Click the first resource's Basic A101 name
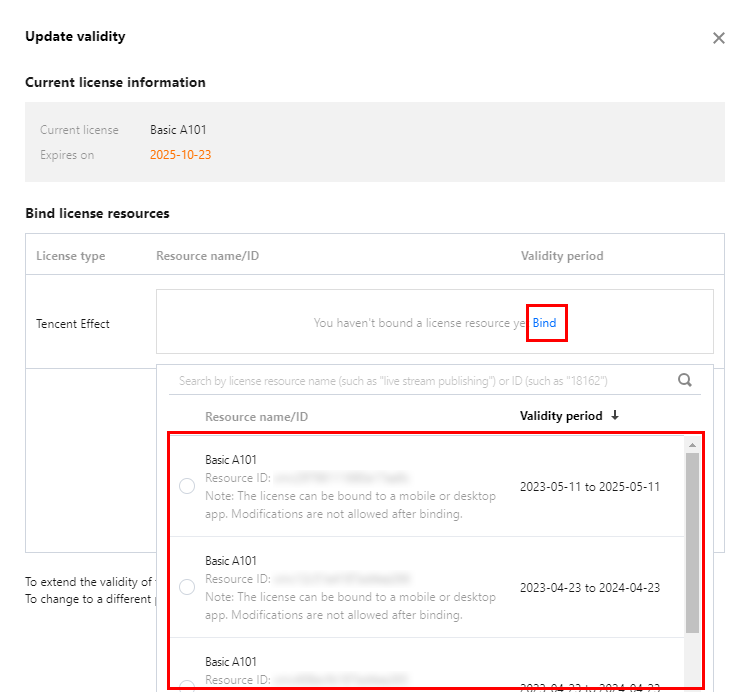Screen dimensions: 750x692 pyautogui.click(x=231, y=460)
